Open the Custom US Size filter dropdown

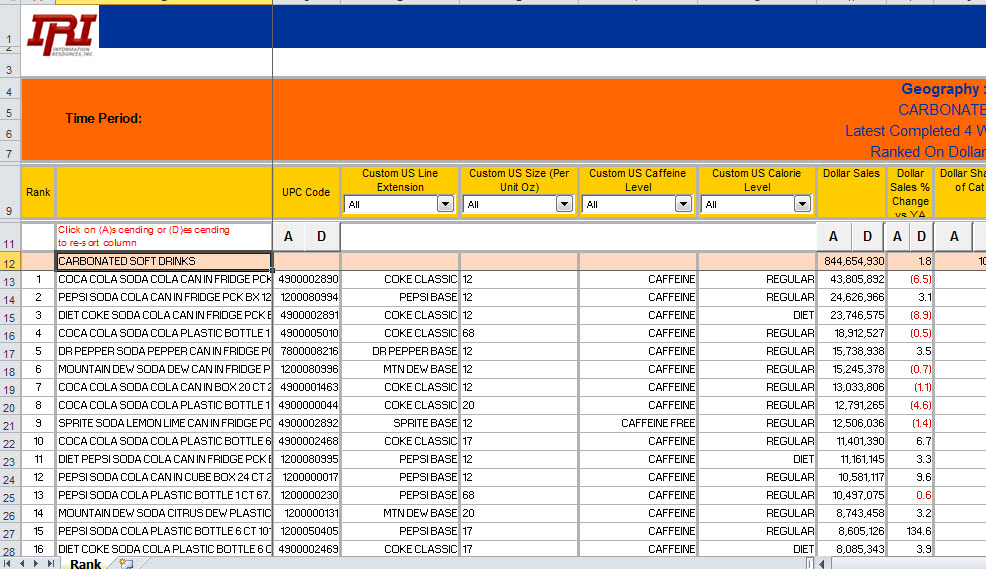point(564,204)
